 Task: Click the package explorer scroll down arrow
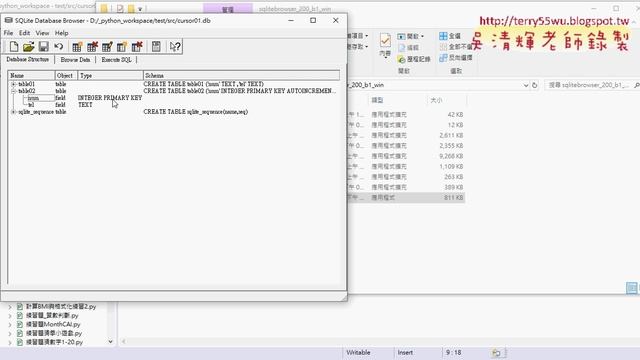110,342
